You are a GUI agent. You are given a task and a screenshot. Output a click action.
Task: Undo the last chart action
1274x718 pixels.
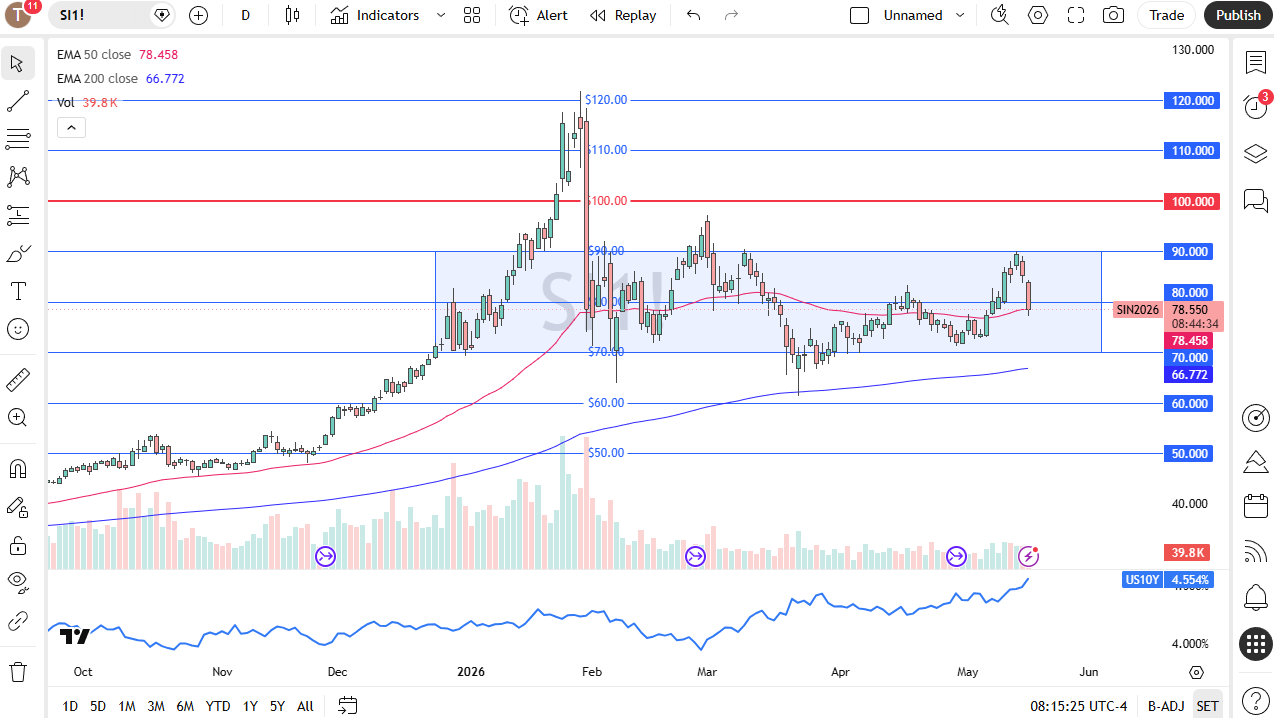693,15
